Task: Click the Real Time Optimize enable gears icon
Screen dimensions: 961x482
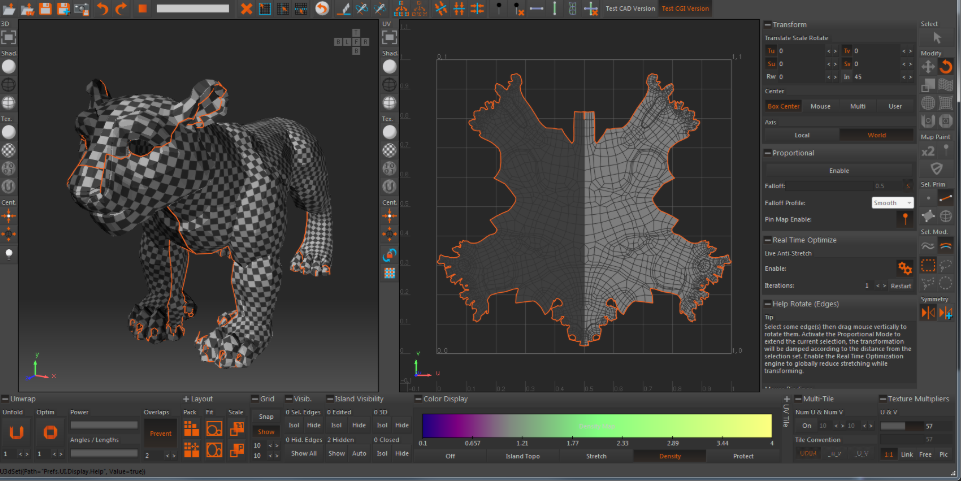Action: 903,268
